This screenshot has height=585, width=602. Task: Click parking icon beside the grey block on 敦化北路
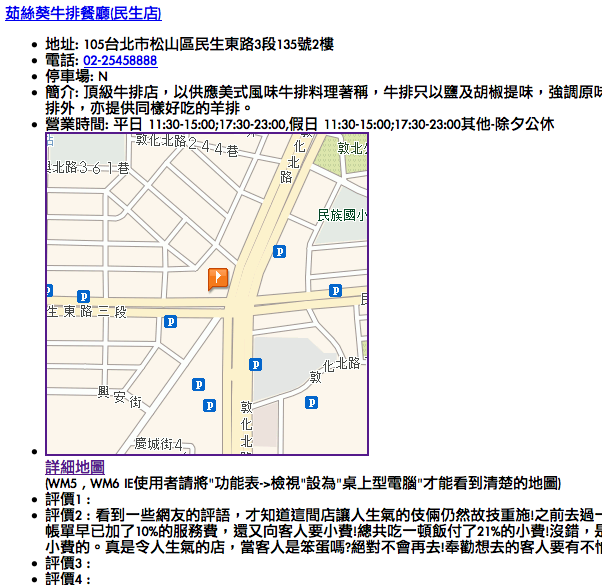255,364
